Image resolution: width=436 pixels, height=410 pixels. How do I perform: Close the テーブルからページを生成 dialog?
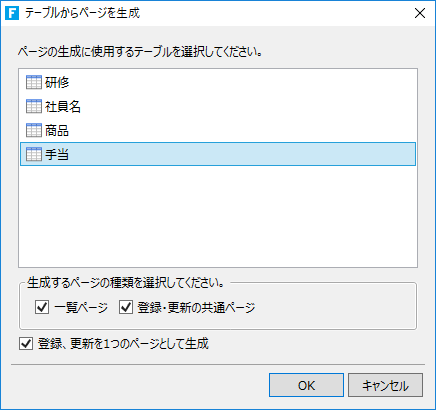(420, 13)
